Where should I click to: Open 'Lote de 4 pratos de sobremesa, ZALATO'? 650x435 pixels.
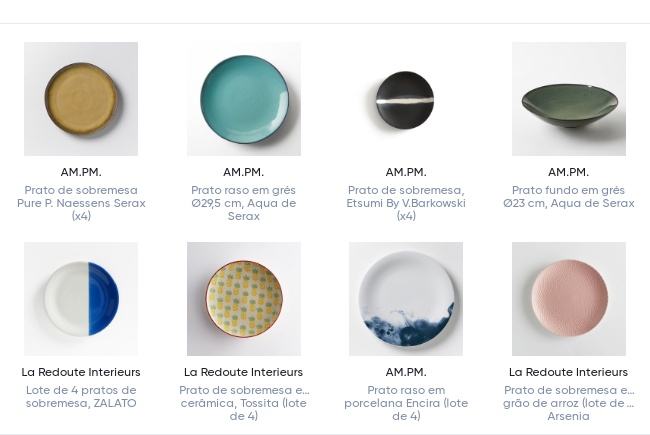pyautogui.click(x=81, y=397)
